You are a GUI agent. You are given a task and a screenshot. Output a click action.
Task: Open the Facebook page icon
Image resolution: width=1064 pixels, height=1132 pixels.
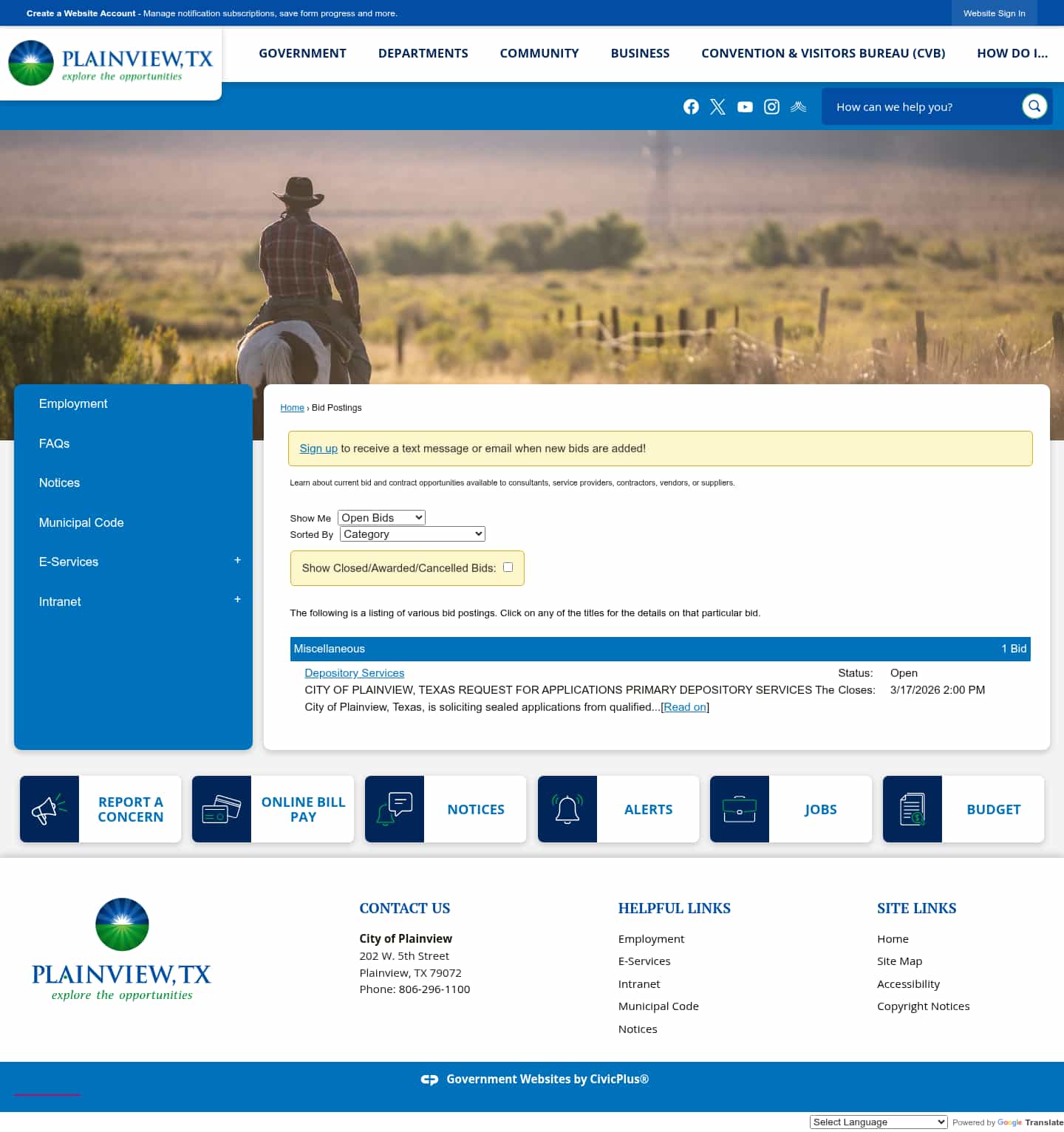click(x=690, y=106)
